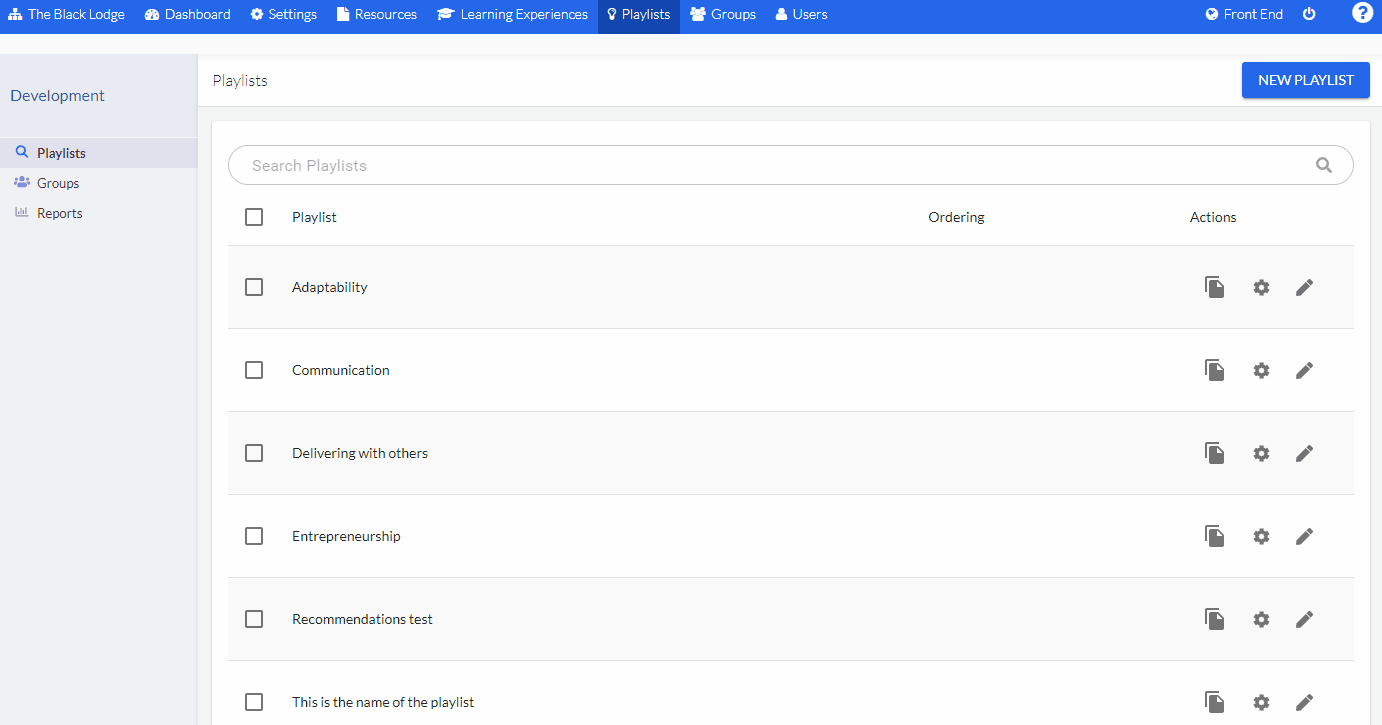Go to the Users section
Viewport: 1382px width, 725px height.
click(x=800, y=14)
